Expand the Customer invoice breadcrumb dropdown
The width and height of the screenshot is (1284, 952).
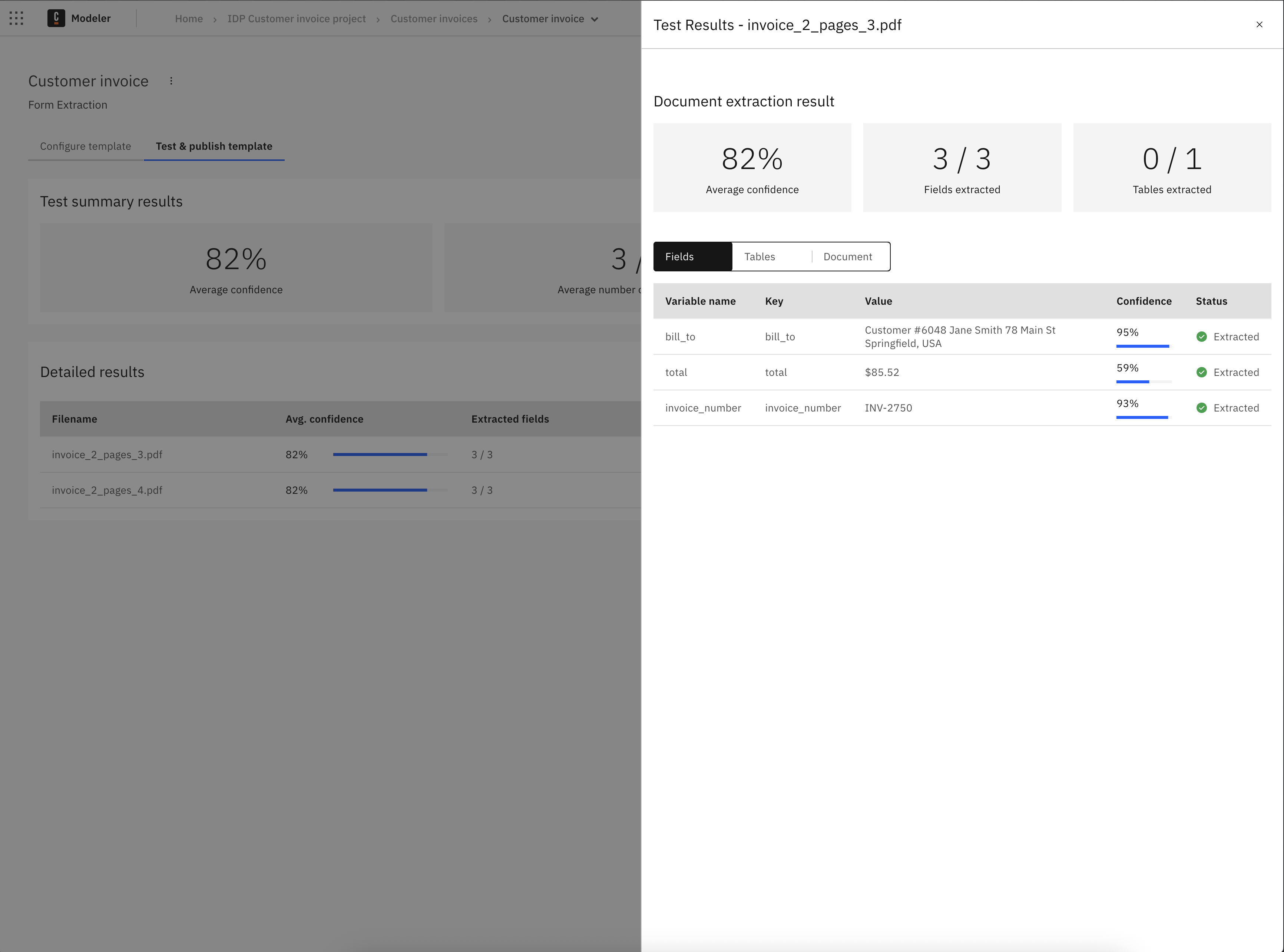(595, 19)
